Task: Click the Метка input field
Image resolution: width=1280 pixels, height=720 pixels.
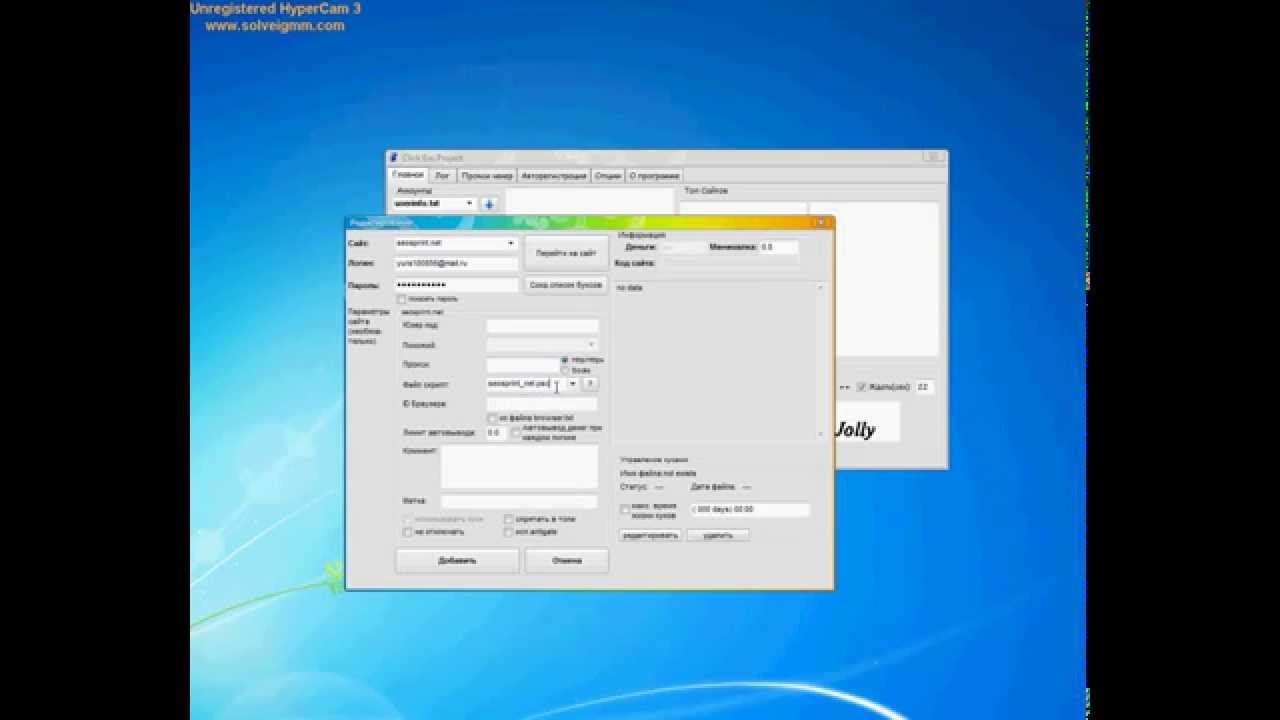Action: tap(519, 501)
